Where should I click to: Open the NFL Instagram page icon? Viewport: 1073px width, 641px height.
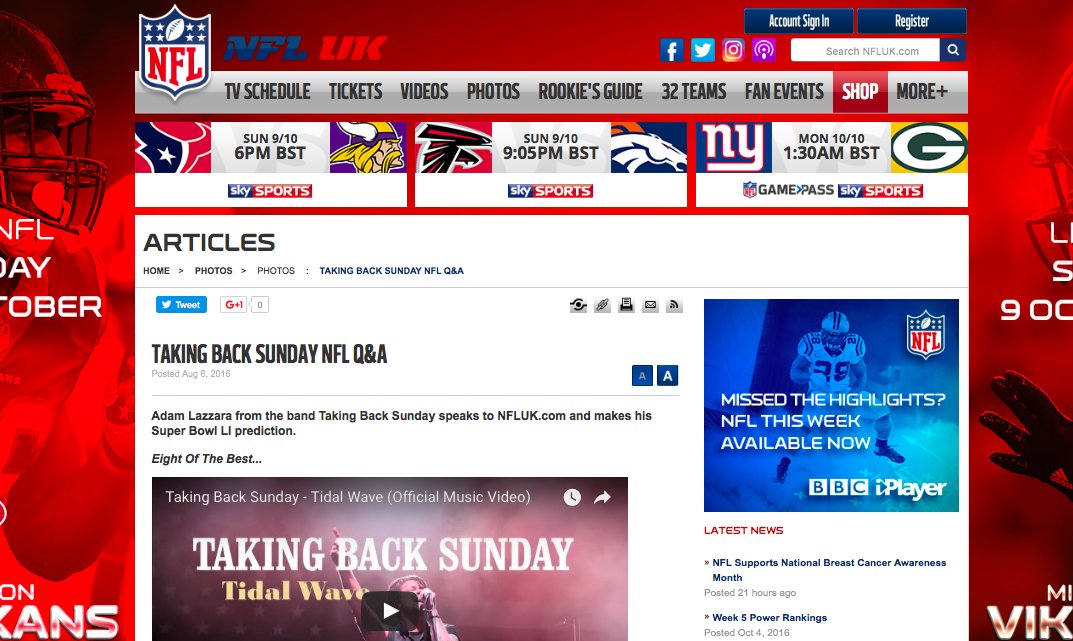pyautogui.click(x=733, y=50)
